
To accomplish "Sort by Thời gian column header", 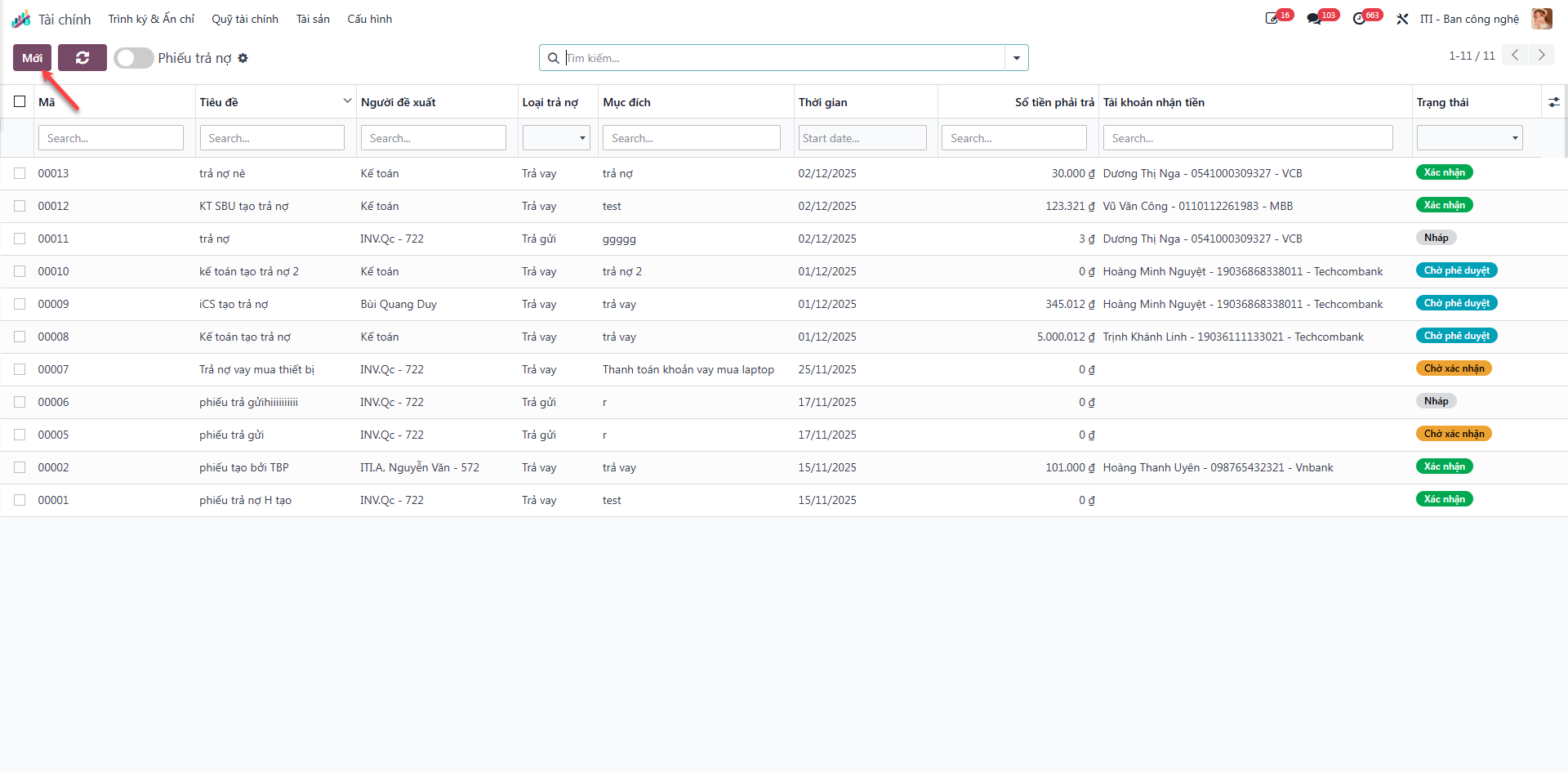I will 823,102.
